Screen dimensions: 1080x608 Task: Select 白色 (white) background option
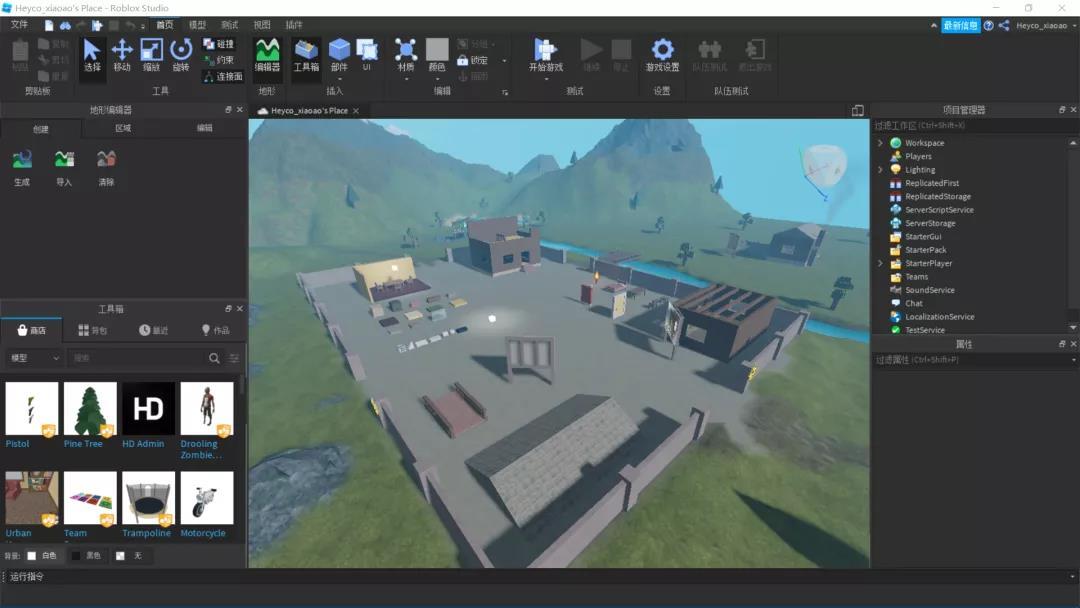(x=41, y=556)
